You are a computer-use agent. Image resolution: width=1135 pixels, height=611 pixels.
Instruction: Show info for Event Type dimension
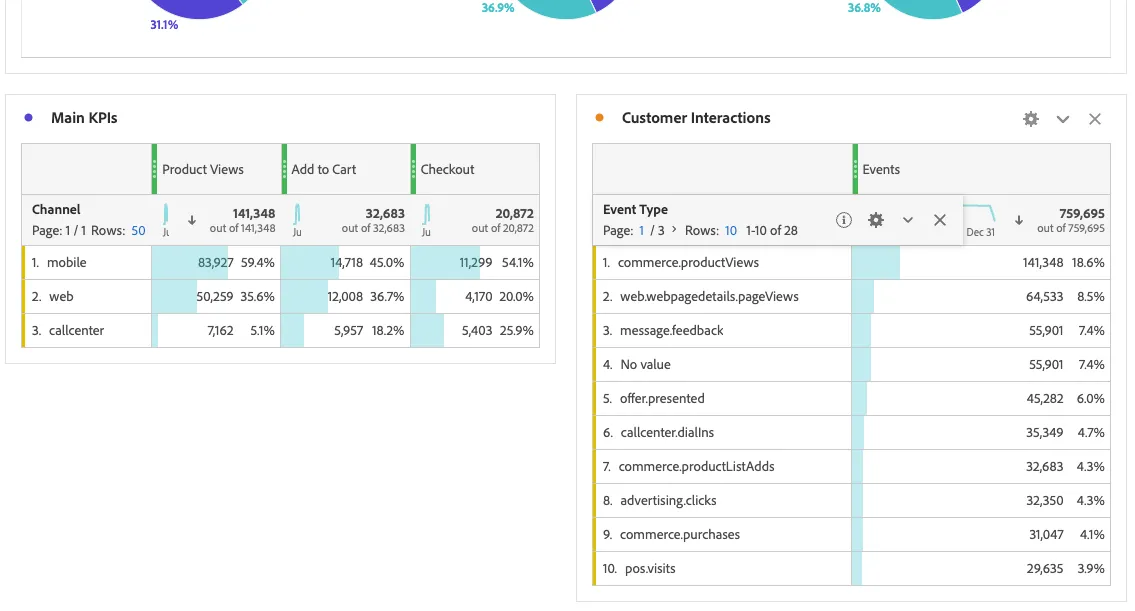[843, 220]
